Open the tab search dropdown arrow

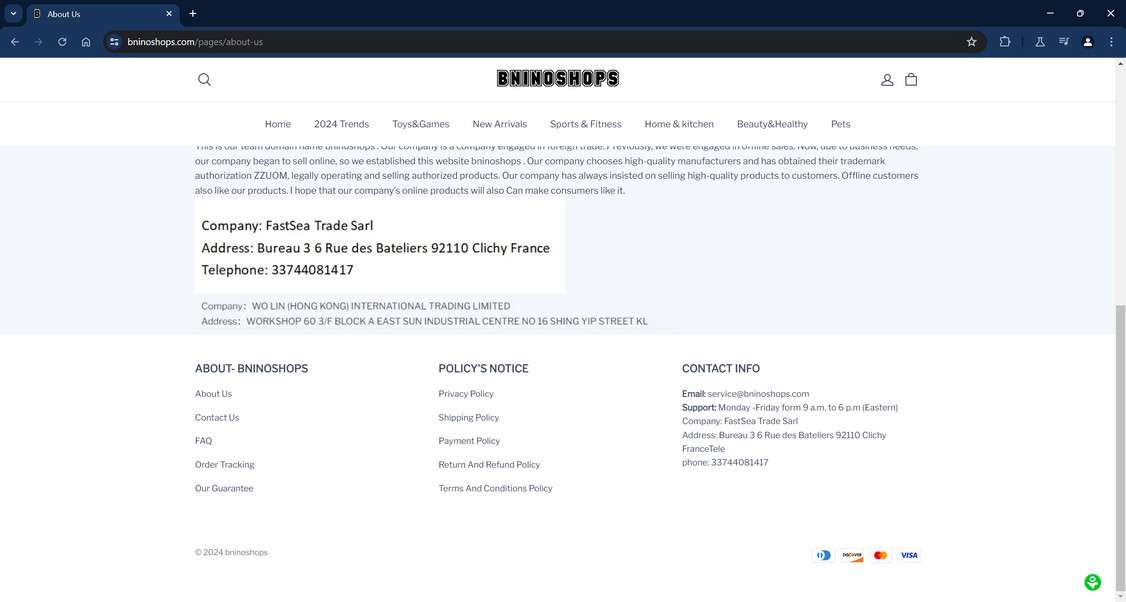[13, 14]
